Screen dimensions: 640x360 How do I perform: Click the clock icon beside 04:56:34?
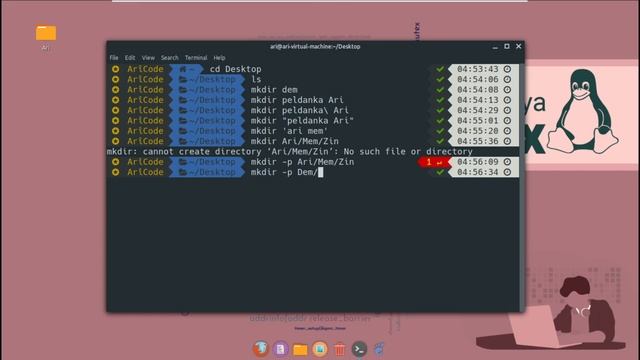point(507,172)
